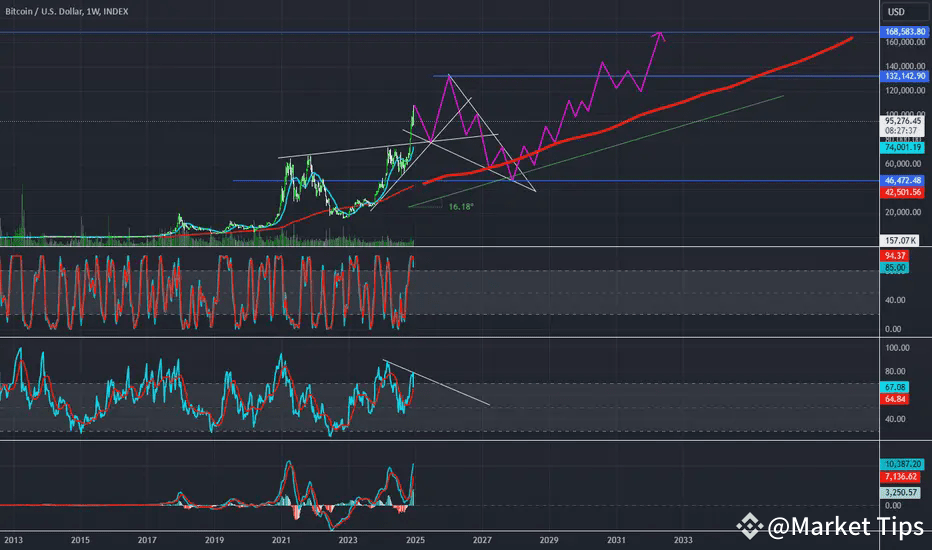Click the 80.00 RSI scale value

point(896,372)
